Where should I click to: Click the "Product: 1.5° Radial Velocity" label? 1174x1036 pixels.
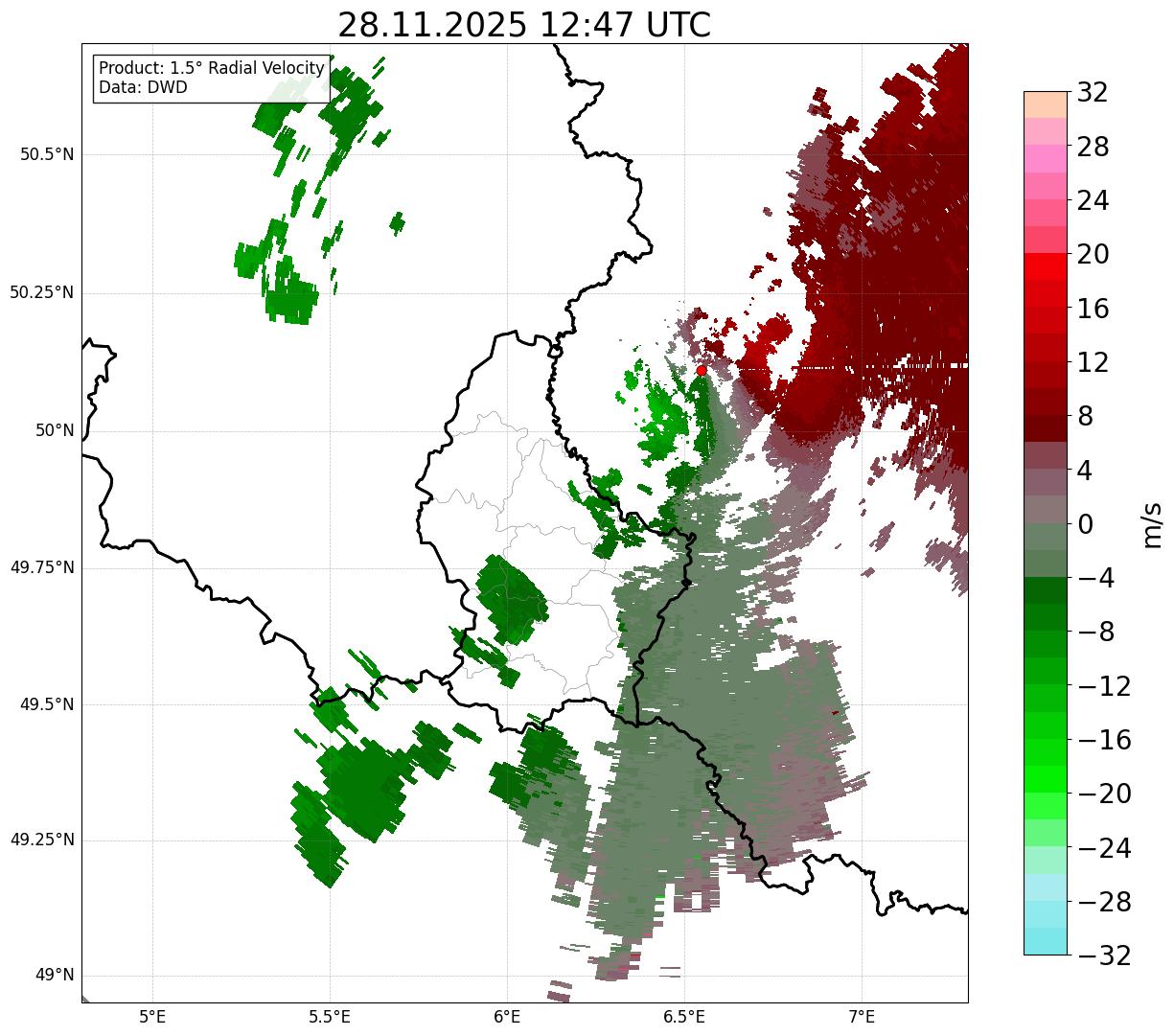pos(212,69)
